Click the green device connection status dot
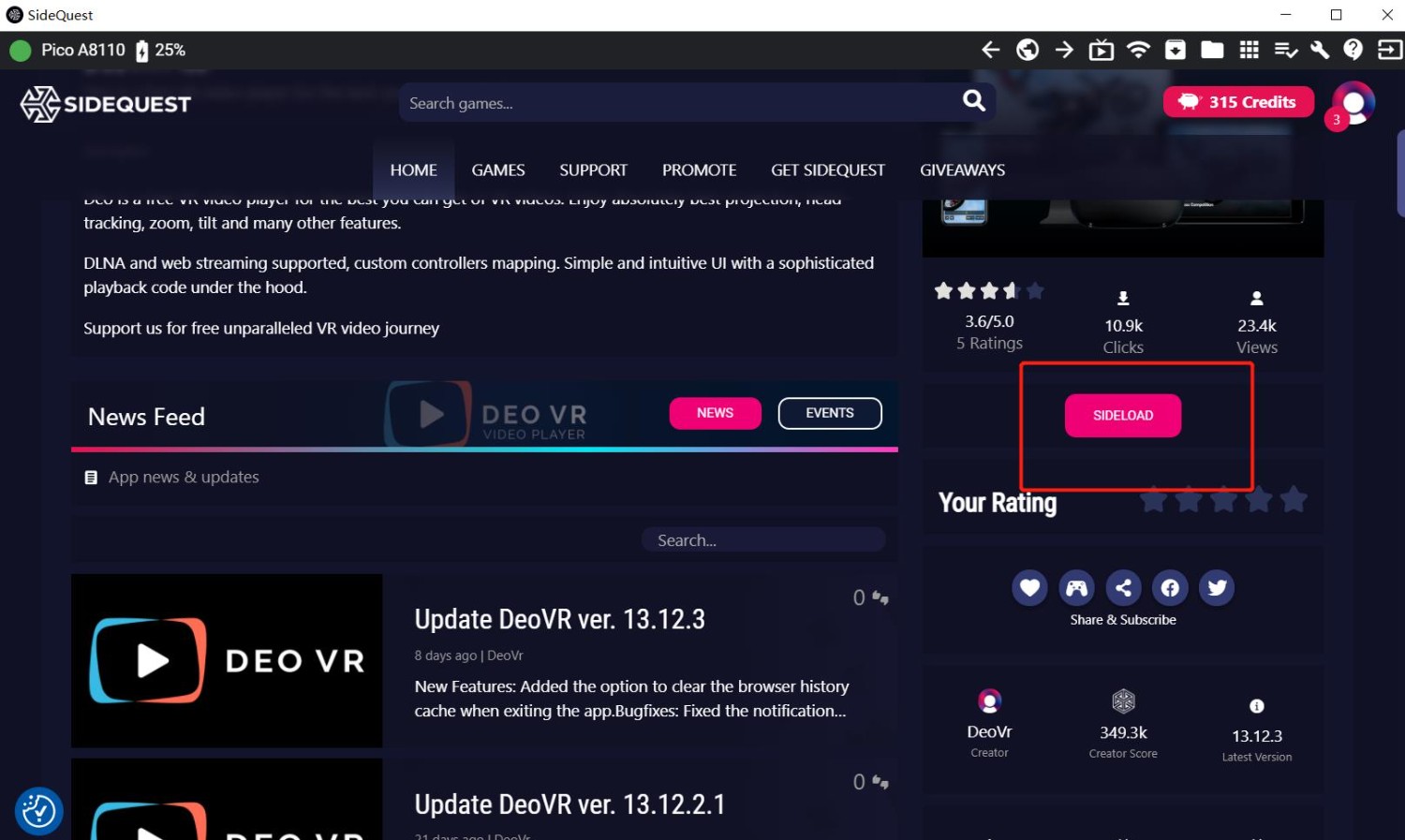This screenshot has height=840, width=1405. pos(21,51)
